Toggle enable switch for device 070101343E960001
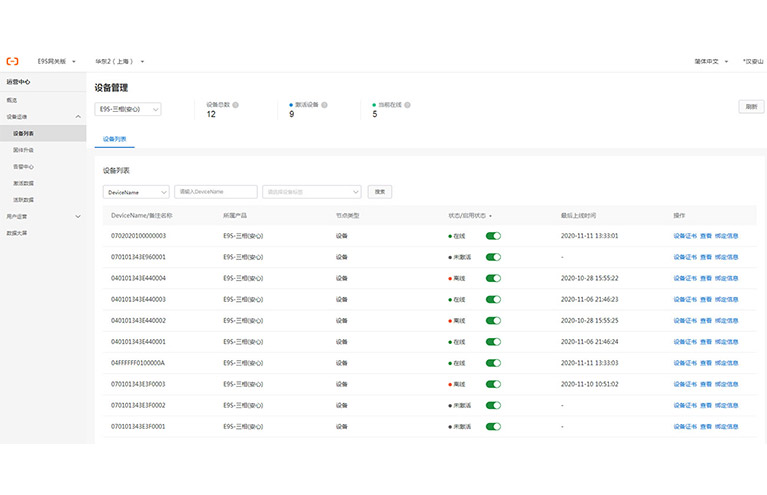 coord(493,257)
